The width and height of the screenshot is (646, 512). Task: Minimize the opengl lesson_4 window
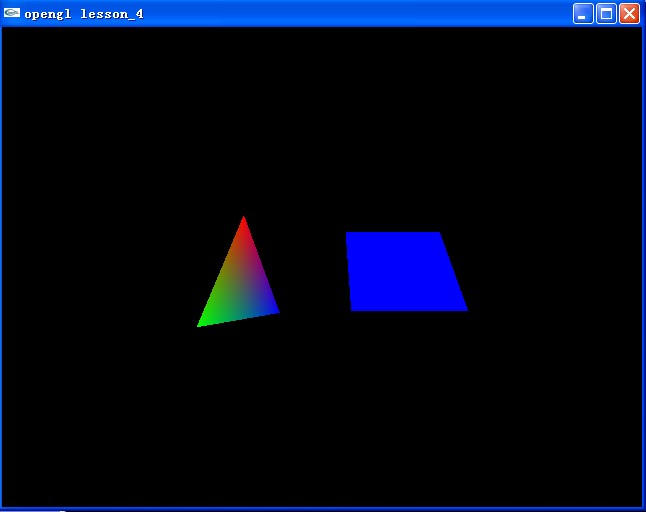pos(583,14)
